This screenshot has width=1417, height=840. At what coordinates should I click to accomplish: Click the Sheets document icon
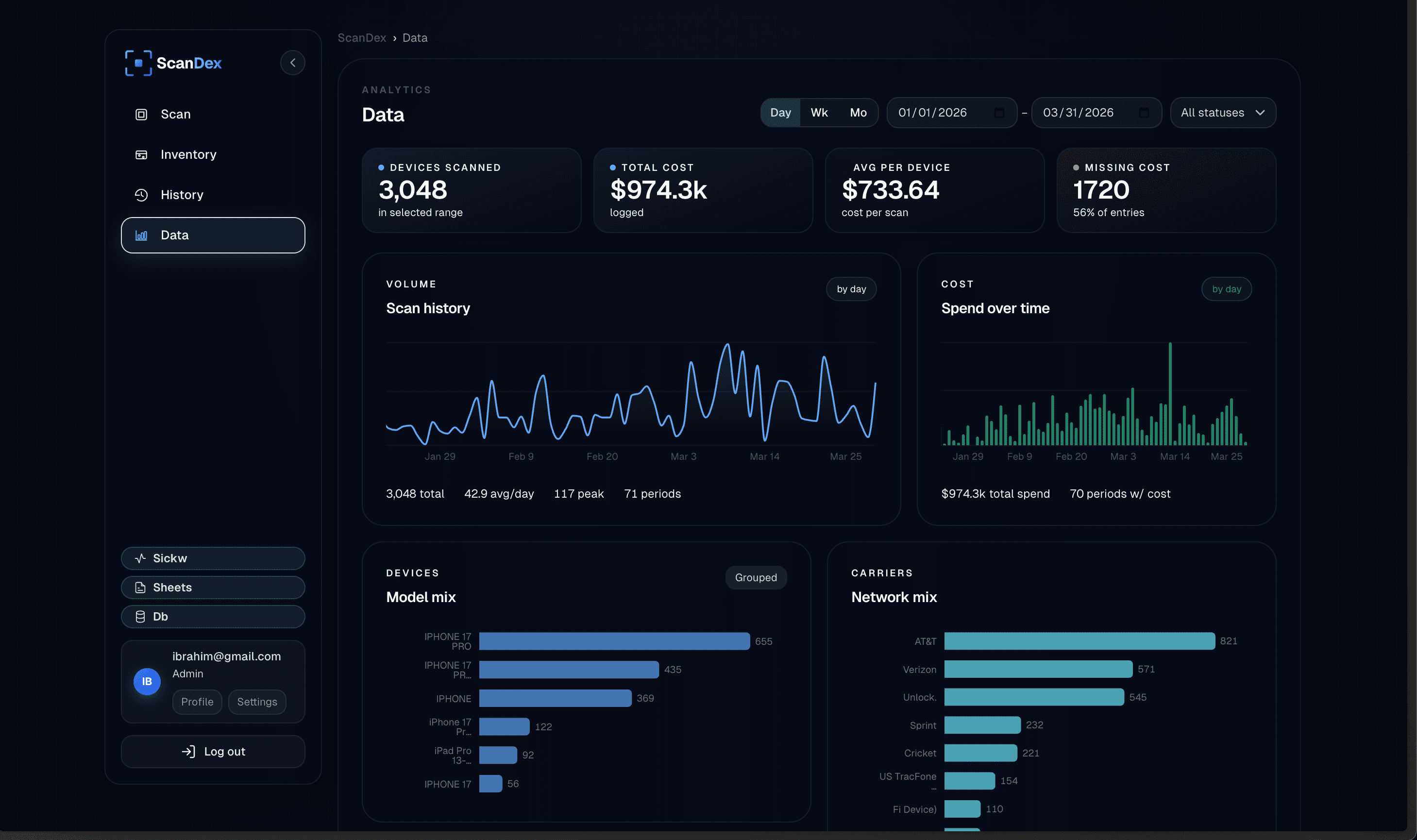140,587
